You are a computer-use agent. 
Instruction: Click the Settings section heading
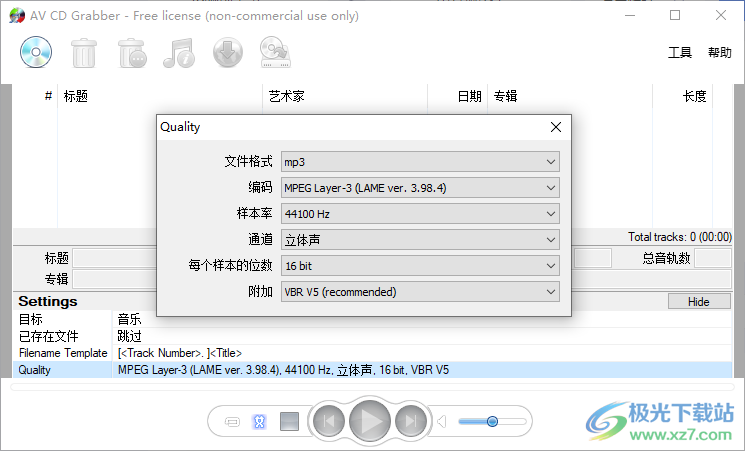[x=48, y=301]
